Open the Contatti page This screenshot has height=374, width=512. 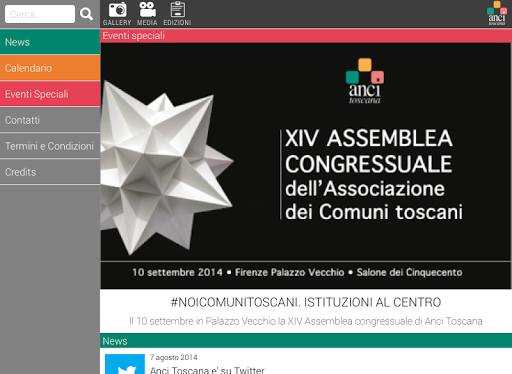50,120
